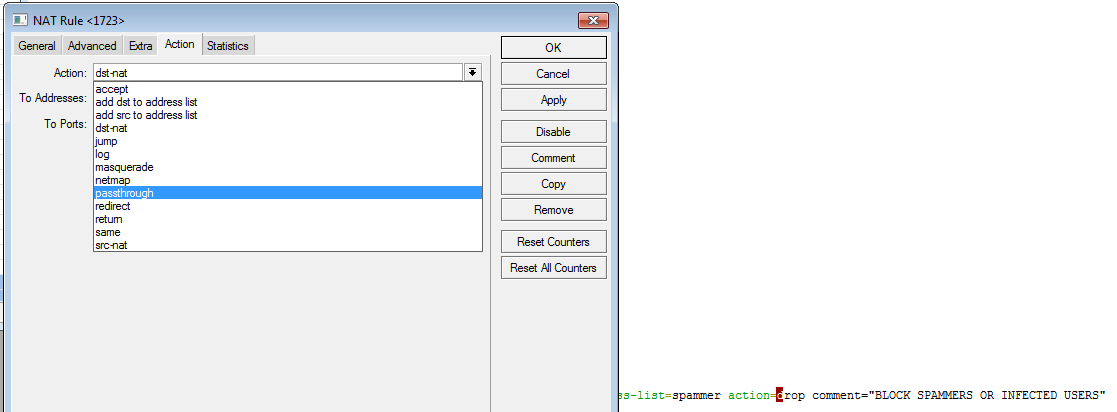Click Reset Counters button
This screenshot has height=412, width=1117.
point(554,242)
